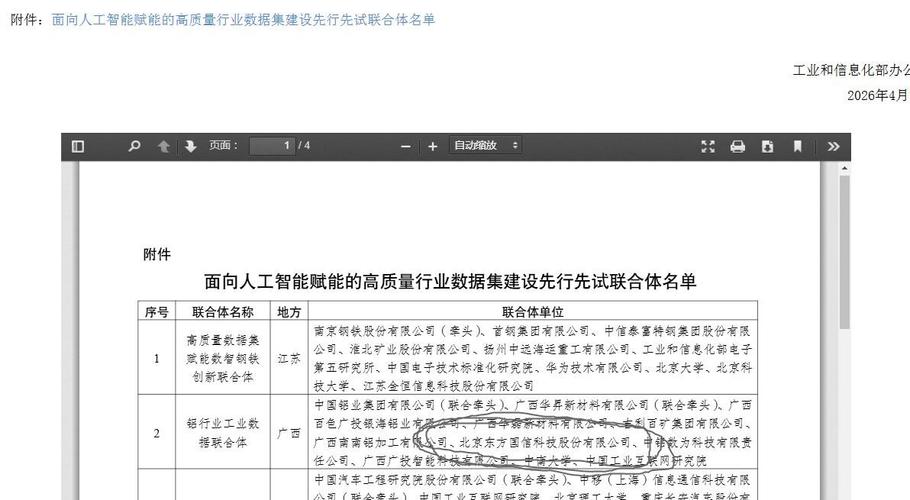
Task: Click the page number input field
Action: coord(272,146)
